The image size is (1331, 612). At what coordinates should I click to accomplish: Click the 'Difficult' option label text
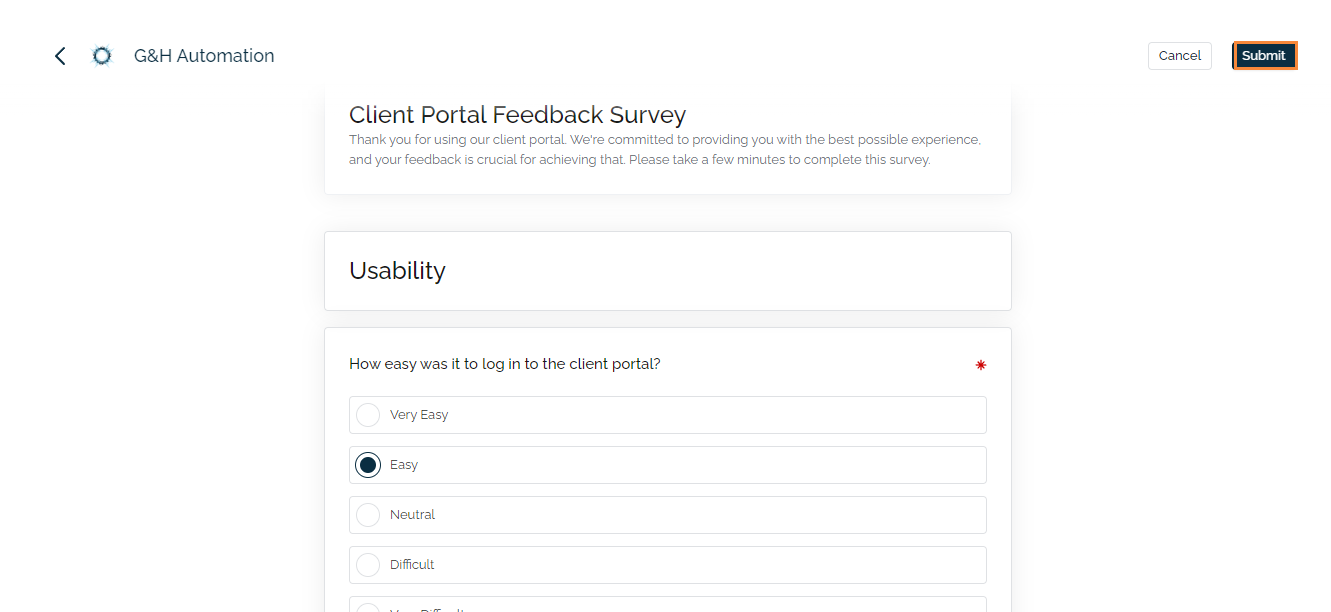pyautogui.click(x=412, y=565)
